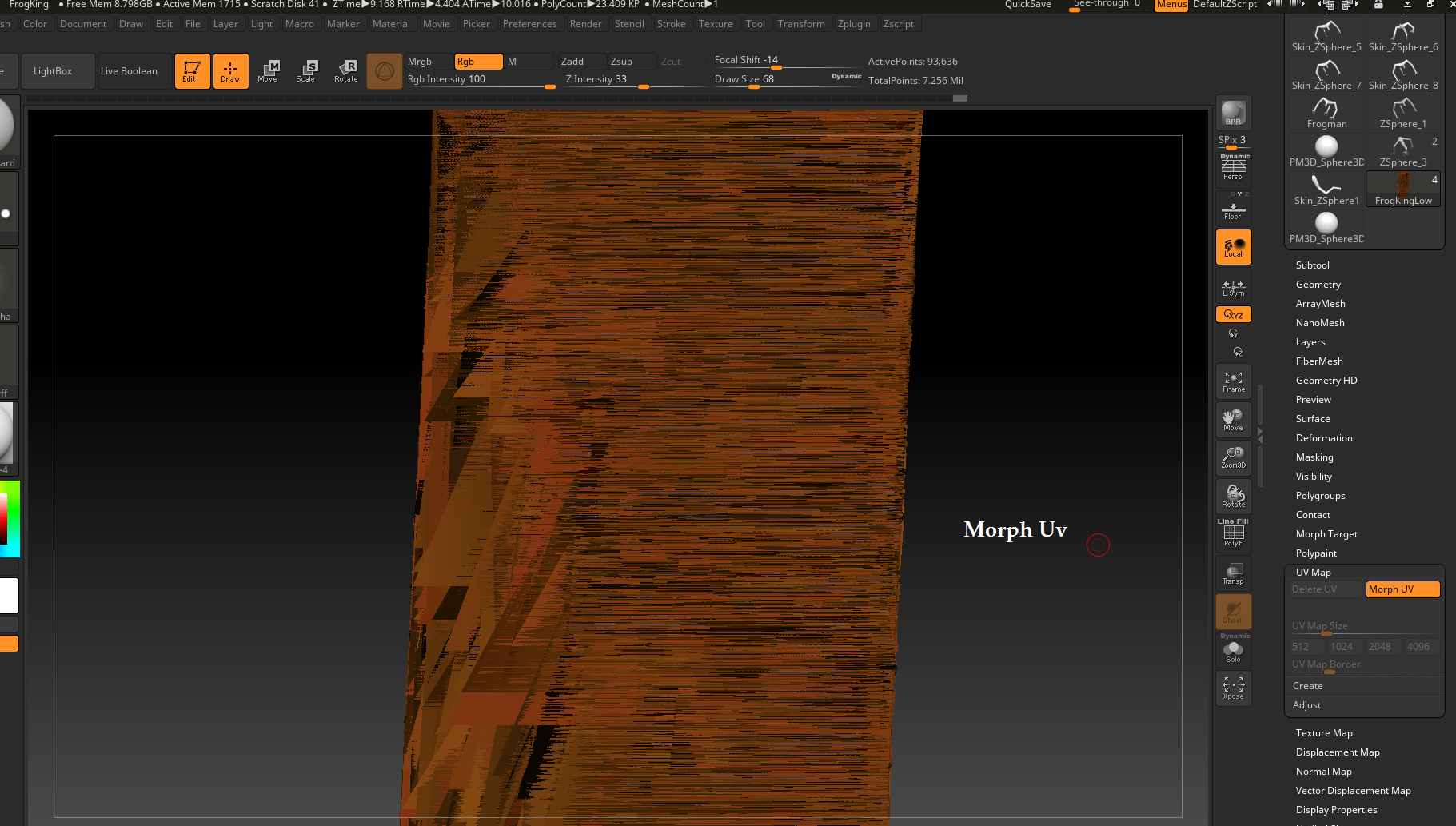Click the BPR render button
This screenshot has width=1456, height=826.
pos(1233,113)
